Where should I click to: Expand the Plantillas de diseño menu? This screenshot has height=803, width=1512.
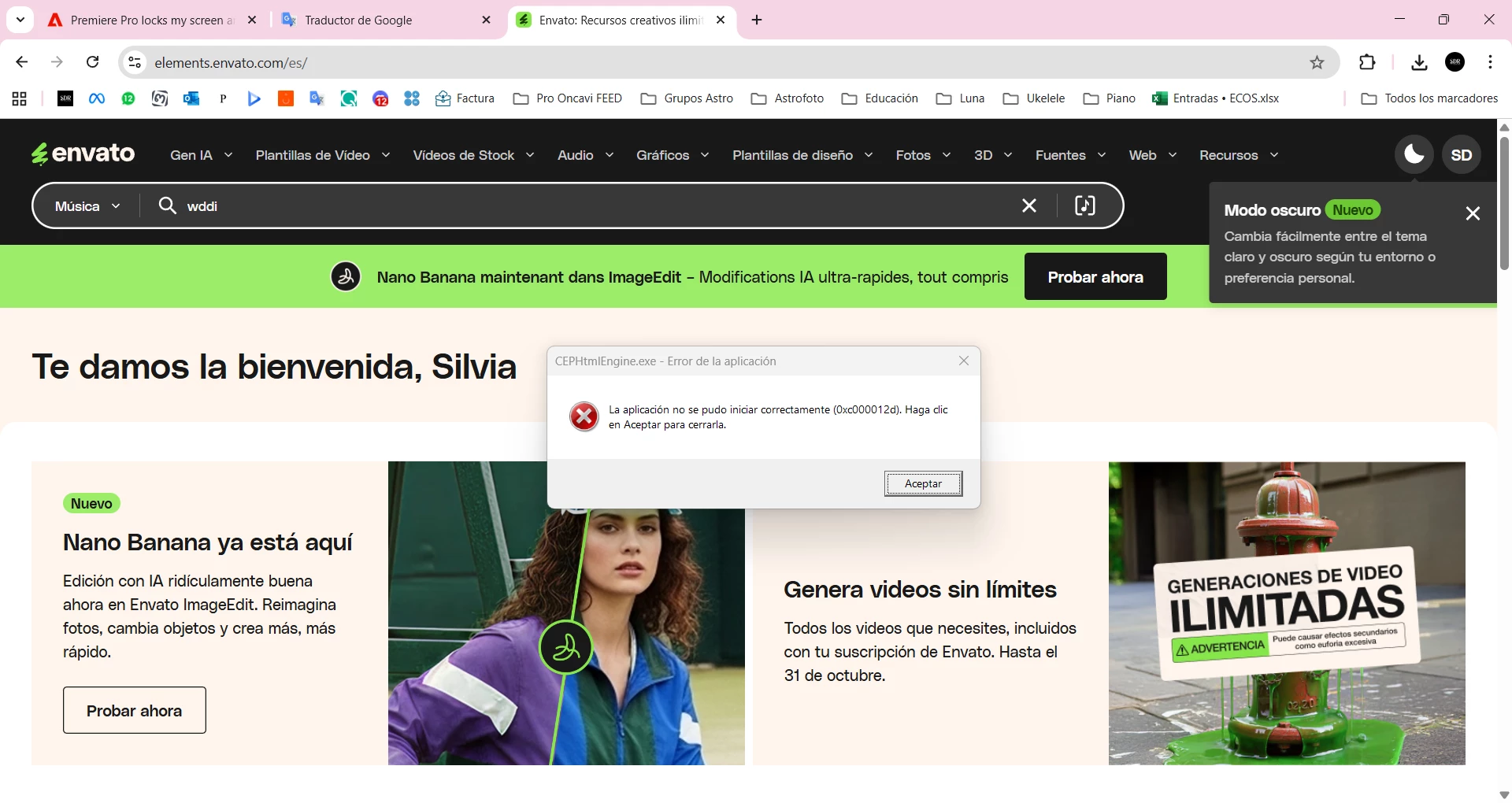[x=802, y=155]
